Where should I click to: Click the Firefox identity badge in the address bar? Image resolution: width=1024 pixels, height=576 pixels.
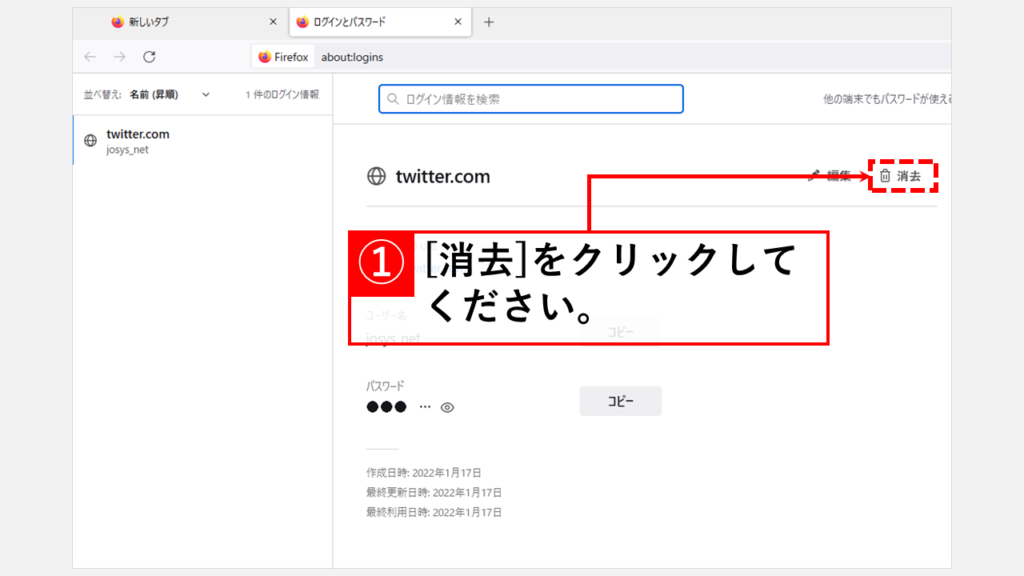point(284,57)
